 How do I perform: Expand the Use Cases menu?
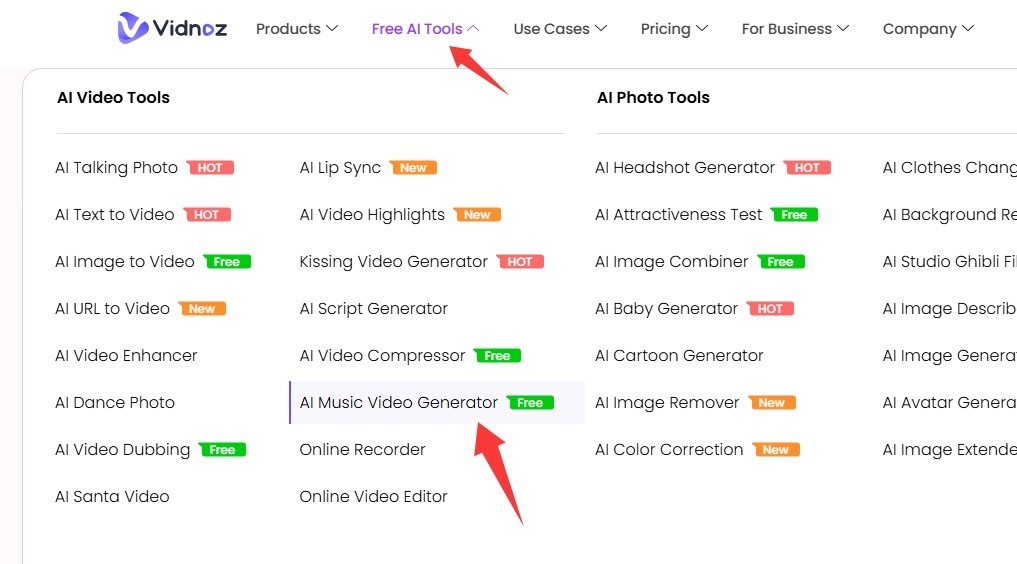tap(560, 29)
